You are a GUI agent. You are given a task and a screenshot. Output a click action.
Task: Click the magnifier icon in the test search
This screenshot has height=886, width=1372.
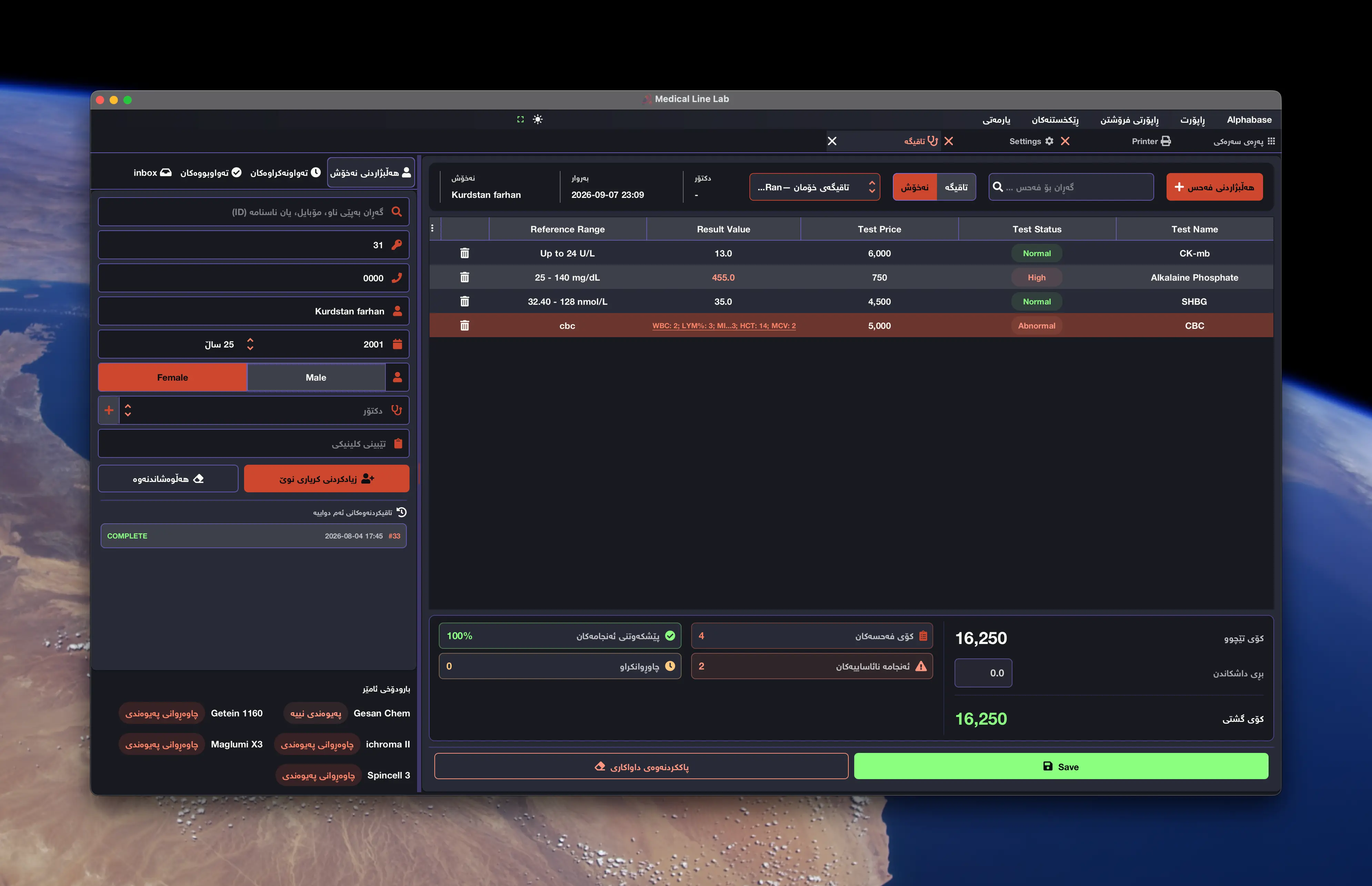[x=998, y=187]
